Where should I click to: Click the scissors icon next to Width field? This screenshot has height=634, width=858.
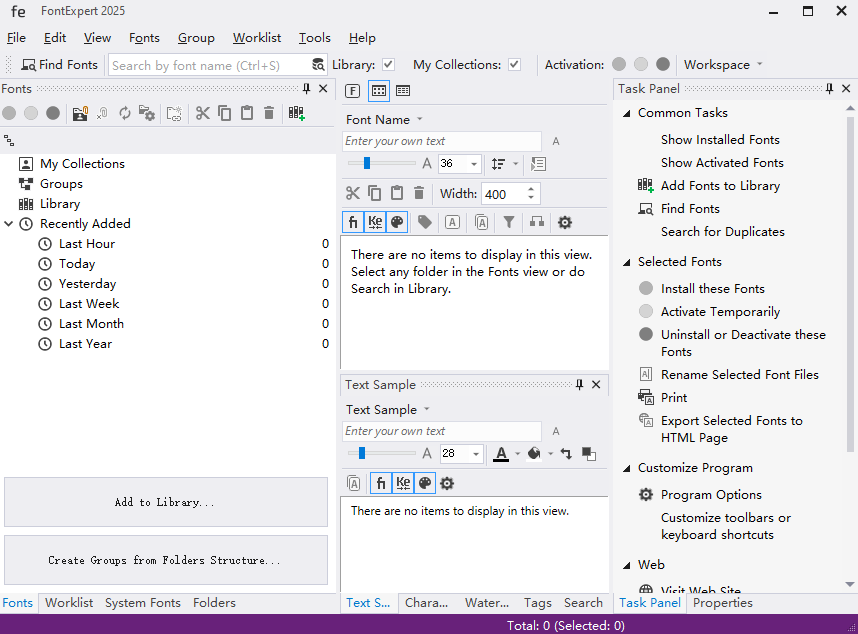tap(353, 193)
